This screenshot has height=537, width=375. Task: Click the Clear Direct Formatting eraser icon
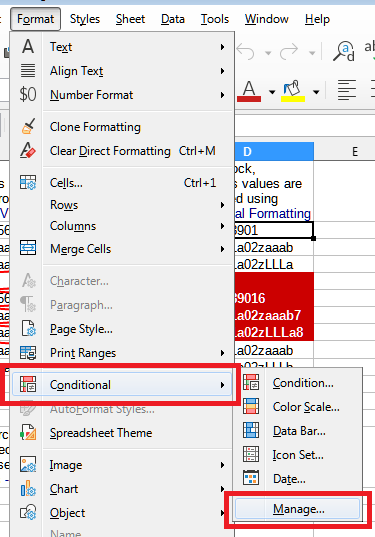(x=28, y=150)
